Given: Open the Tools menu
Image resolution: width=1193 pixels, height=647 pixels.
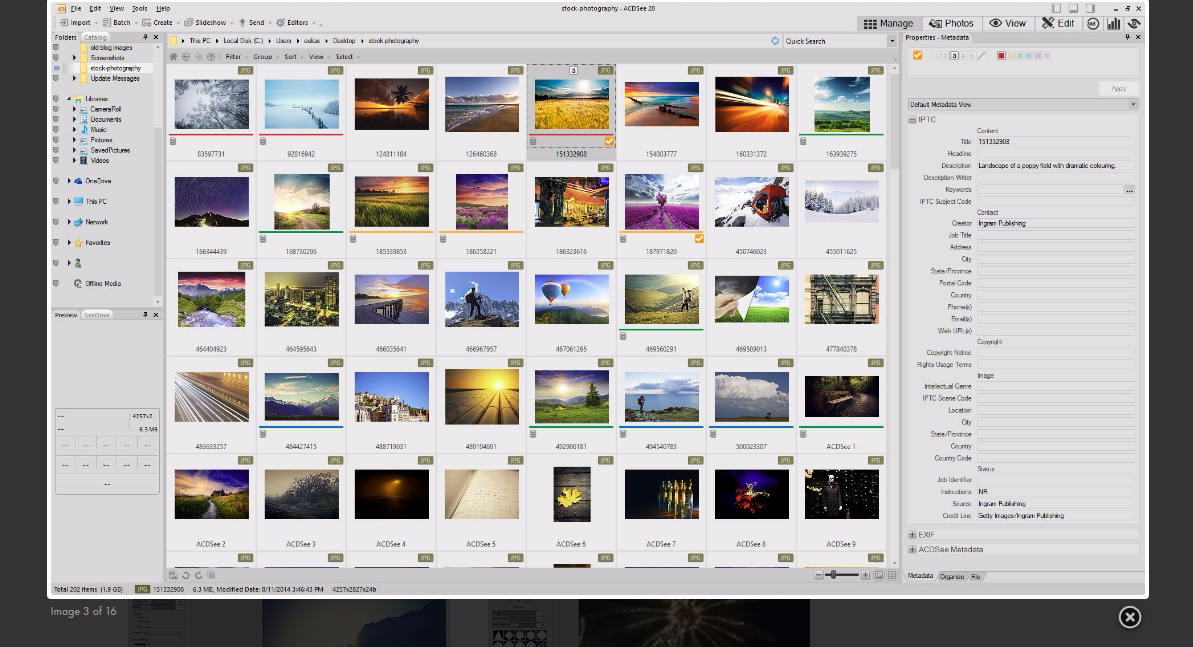Looking at the screenshot, I should 140,8.
